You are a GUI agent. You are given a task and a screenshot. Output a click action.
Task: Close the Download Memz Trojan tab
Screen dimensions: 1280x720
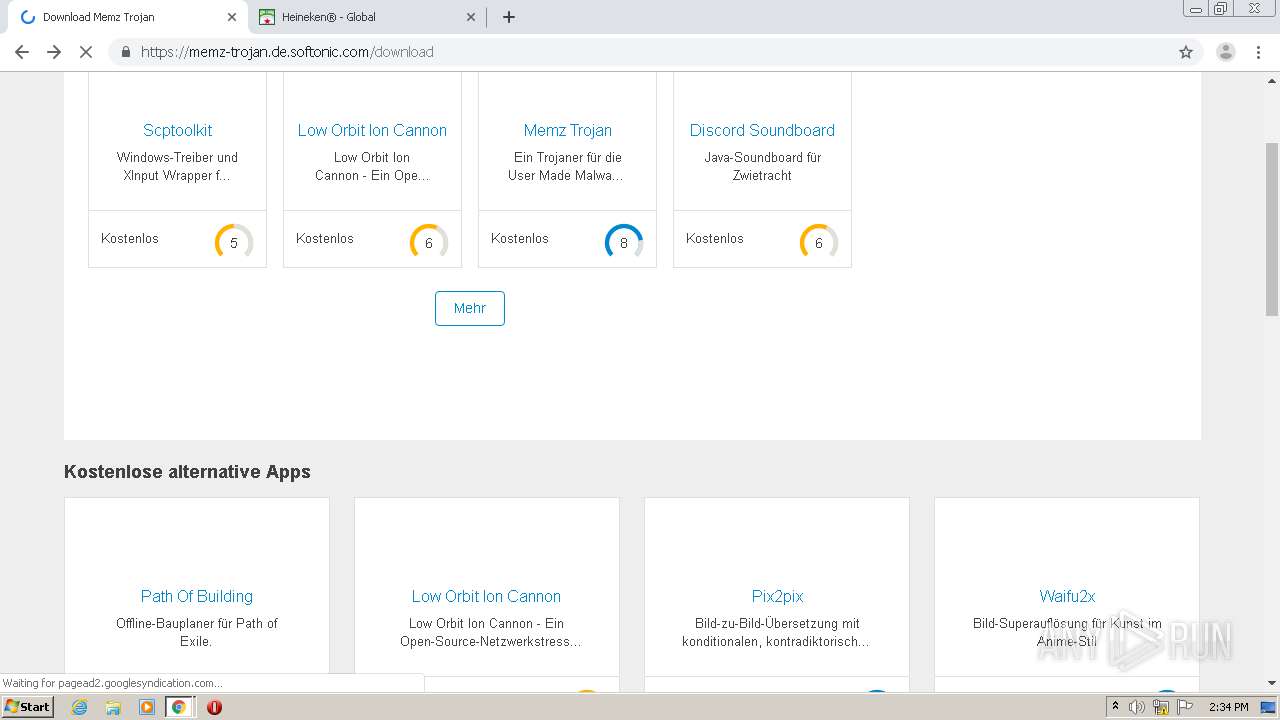tap(232, 17)
